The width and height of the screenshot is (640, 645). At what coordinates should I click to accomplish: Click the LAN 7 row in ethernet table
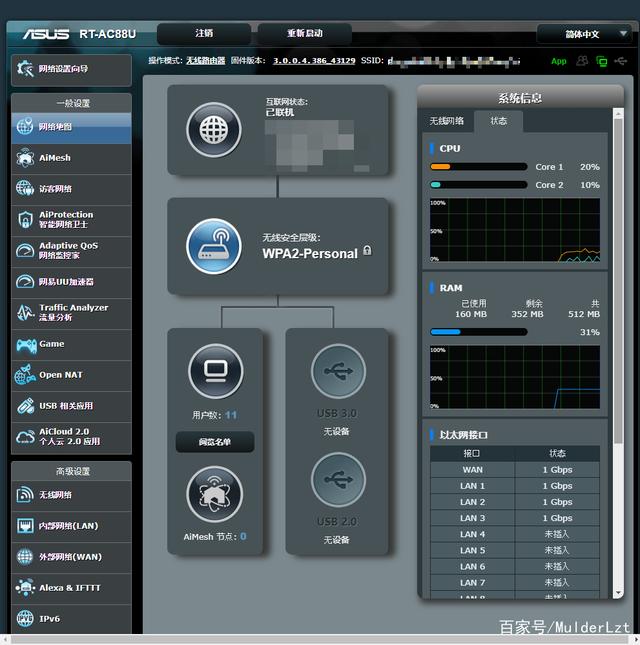(x=515, y=582)
